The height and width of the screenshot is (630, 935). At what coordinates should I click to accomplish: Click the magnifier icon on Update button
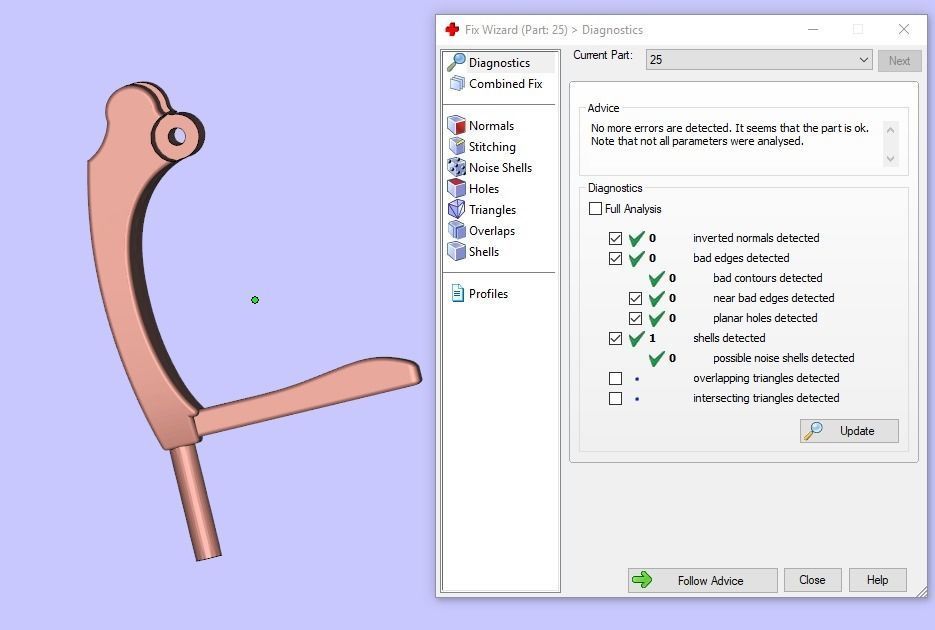[x=813, y=430]
